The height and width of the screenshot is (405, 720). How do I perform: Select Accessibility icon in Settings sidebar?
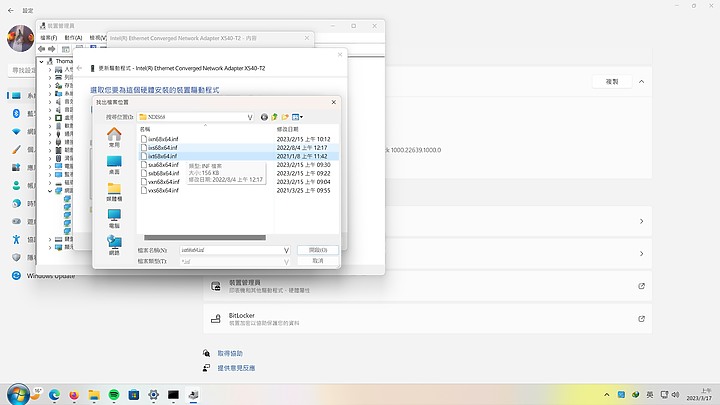click(x=16, y=239)
